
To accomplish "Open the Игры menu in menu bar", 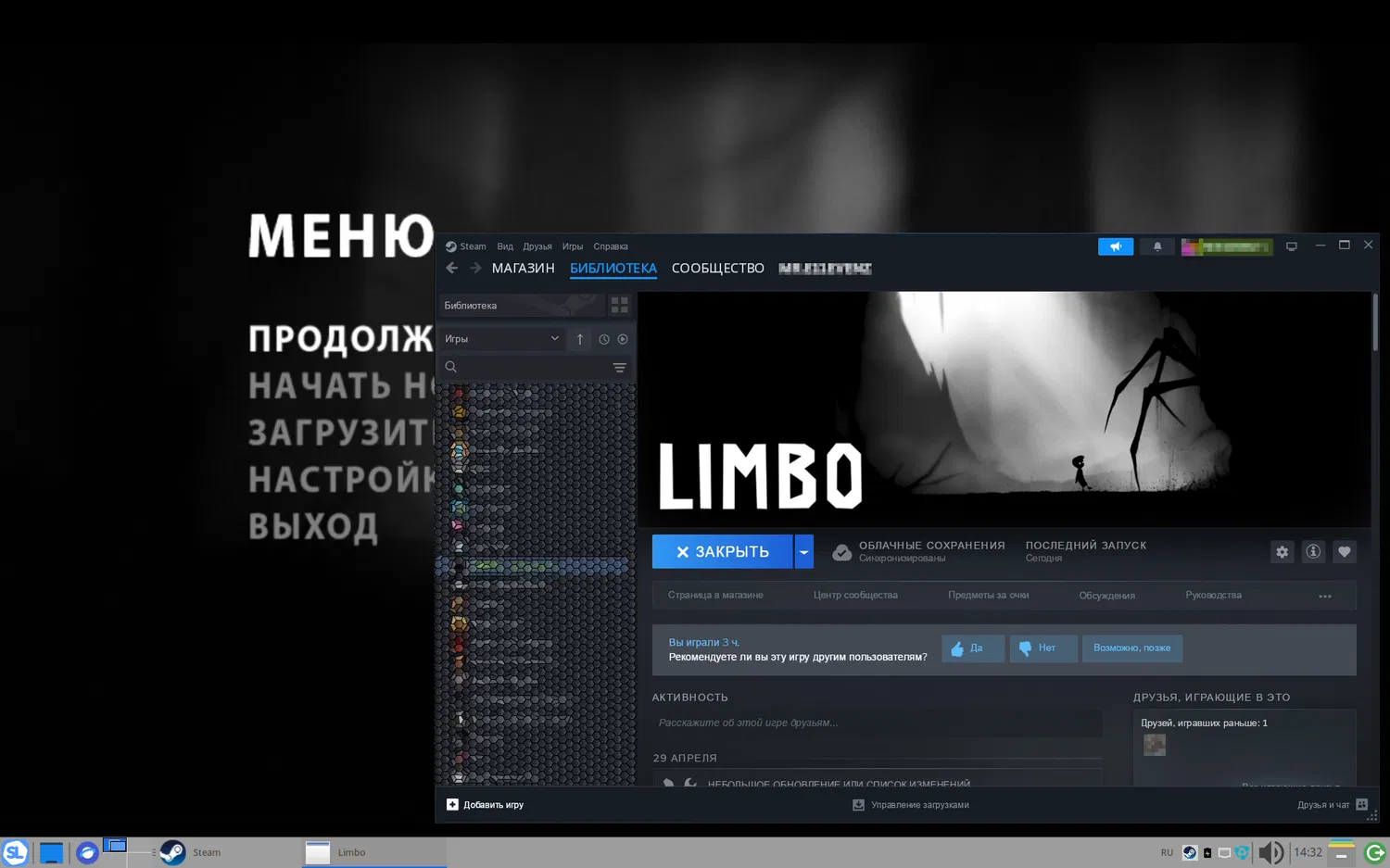I will (573, 246).
